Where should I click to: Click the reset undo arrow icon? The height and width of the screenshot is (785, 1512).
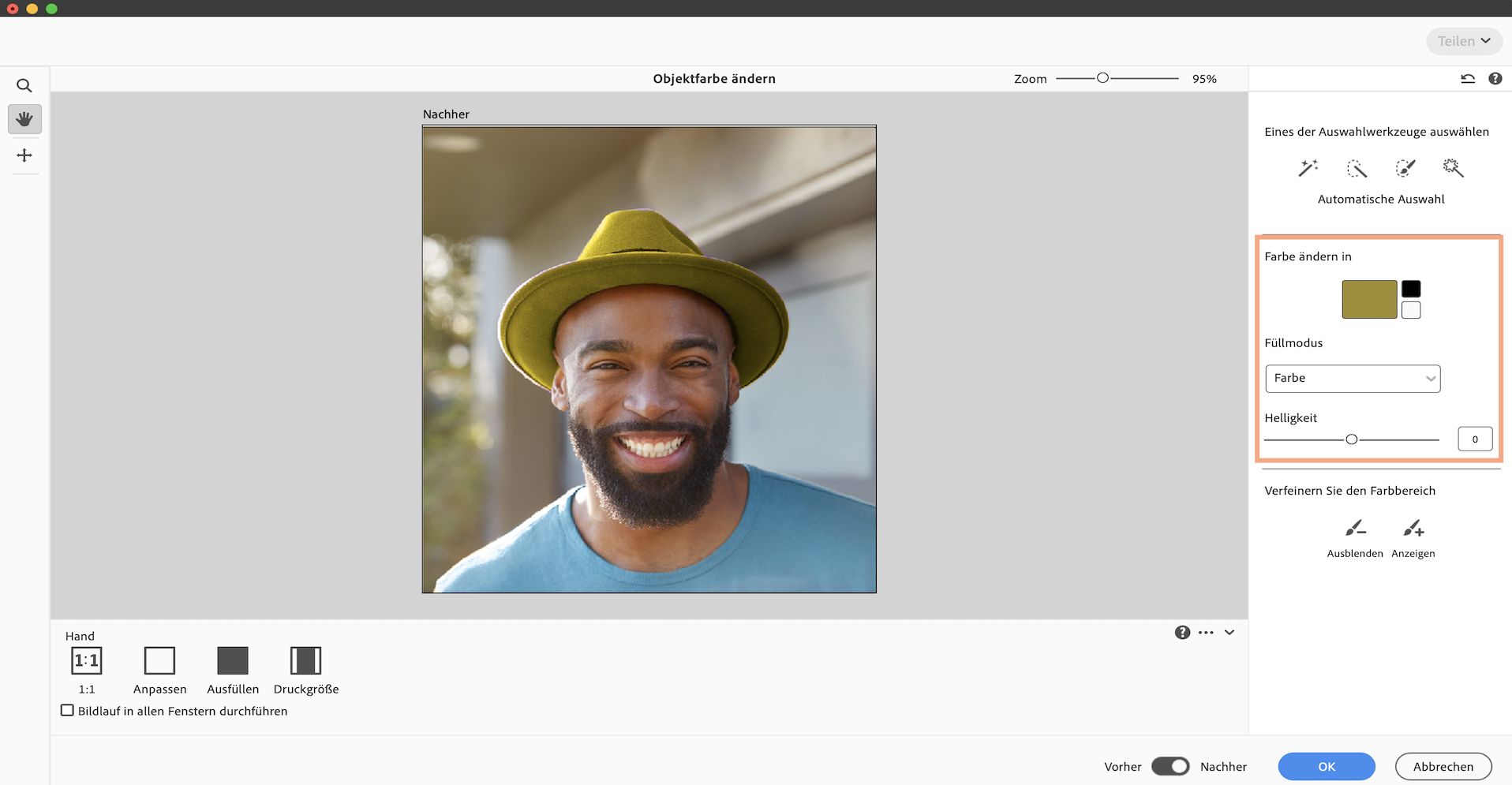point(1468,79)
